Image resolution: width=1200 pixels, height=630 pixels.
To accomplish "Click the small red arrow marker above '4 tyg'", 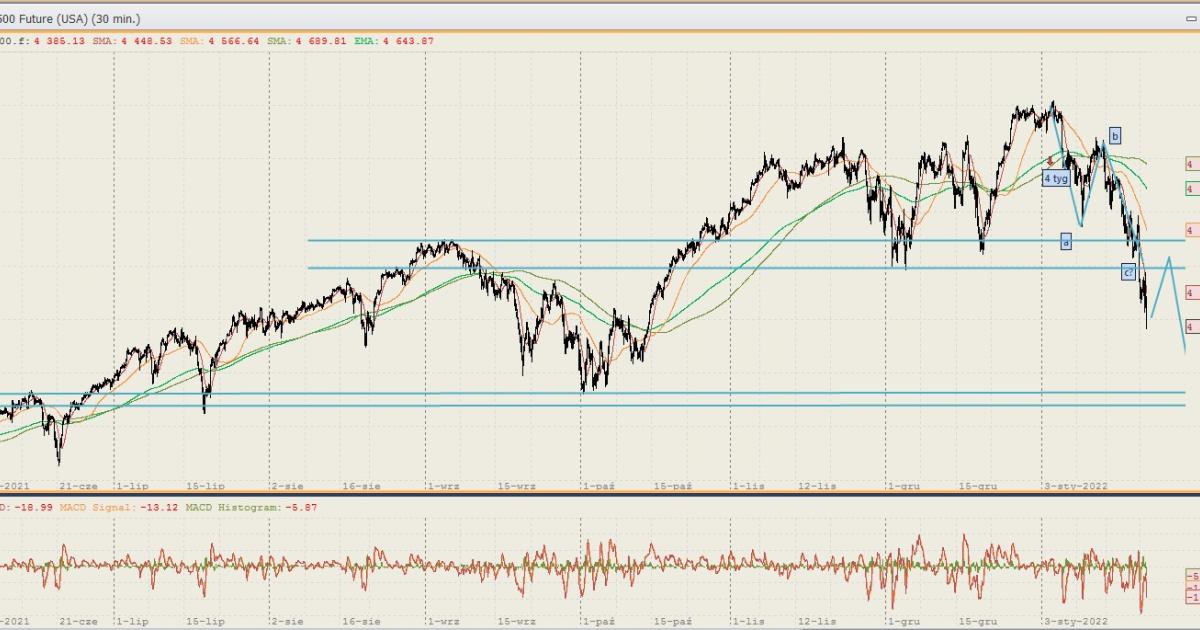I will coord(1050,160).
